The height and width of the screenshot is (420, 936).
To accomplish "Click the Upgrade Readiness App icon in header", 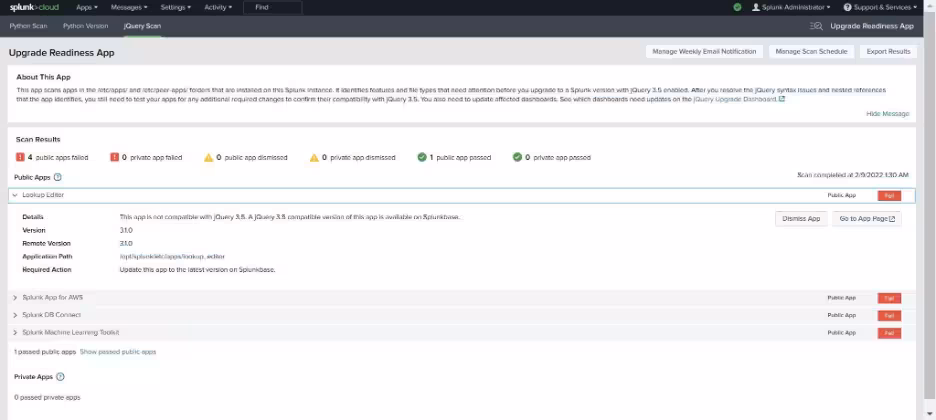I will tap(816, 26).
